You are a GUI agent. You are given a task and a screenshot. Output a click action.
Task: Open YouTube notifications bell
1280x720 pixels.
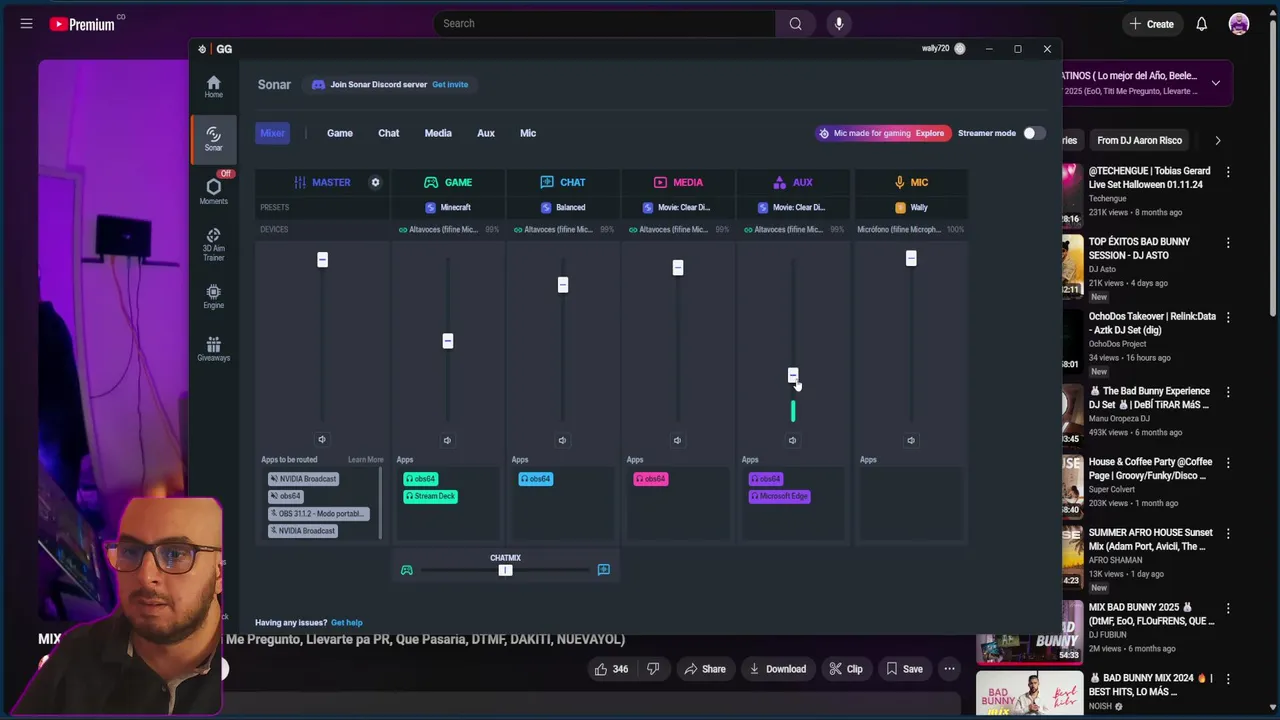pyautogui.click(x=1201, y=24)
